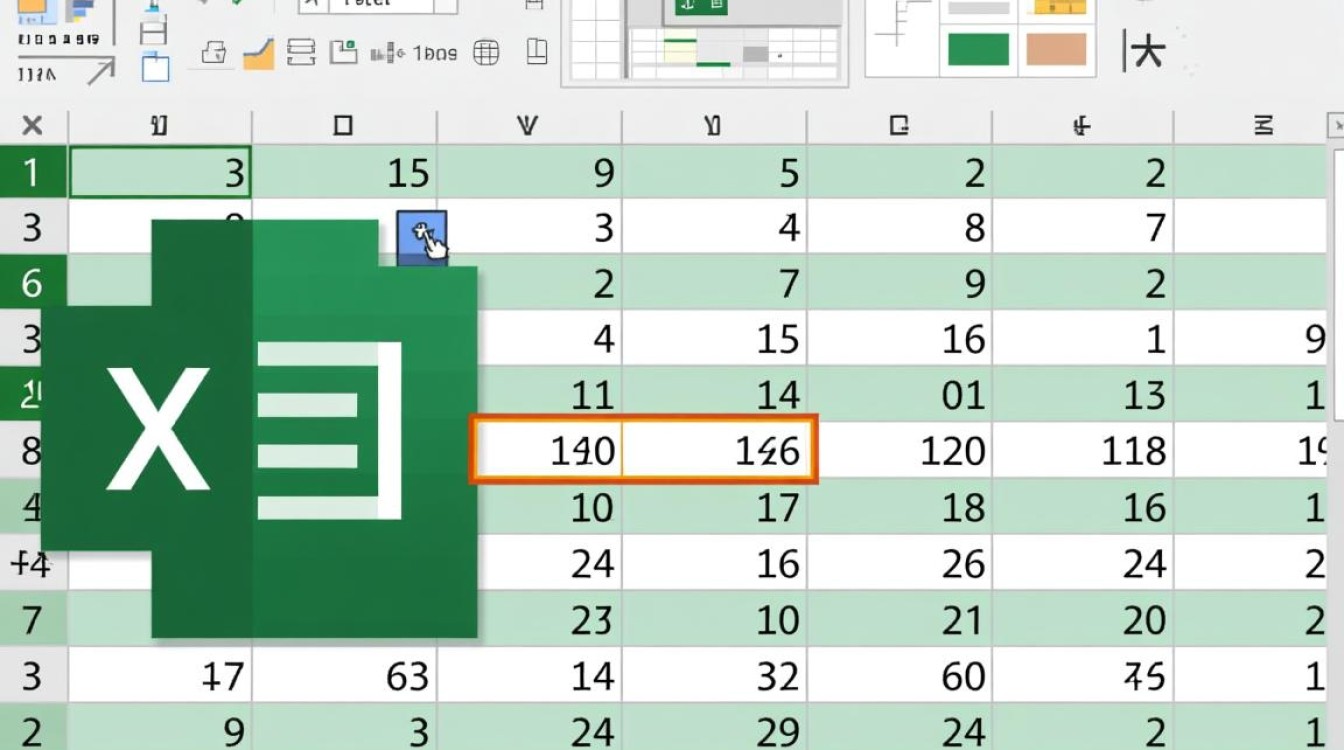The image size is (1344, 750).
Task: Click the blue-outlined square icon
Action: tap(155, 69)
